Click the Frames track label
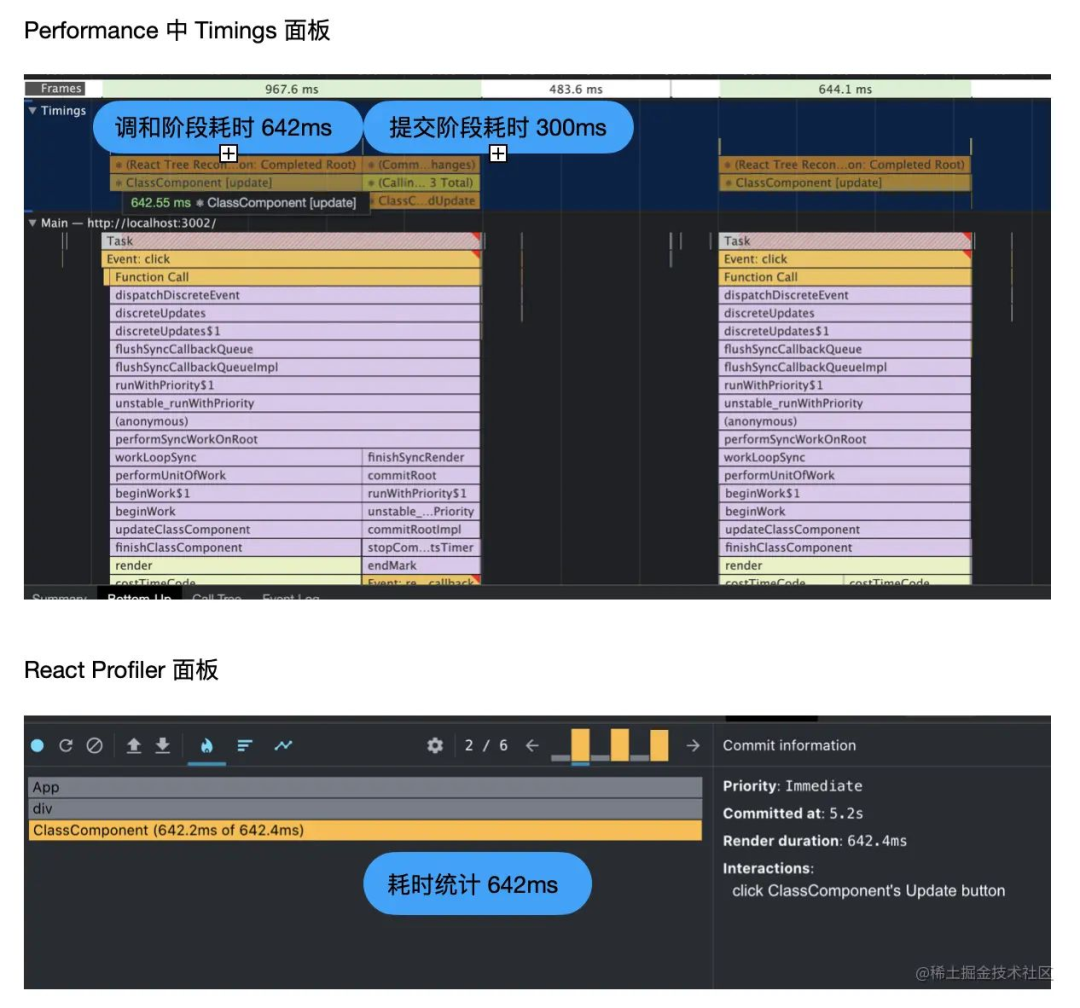 pos(55,88)
